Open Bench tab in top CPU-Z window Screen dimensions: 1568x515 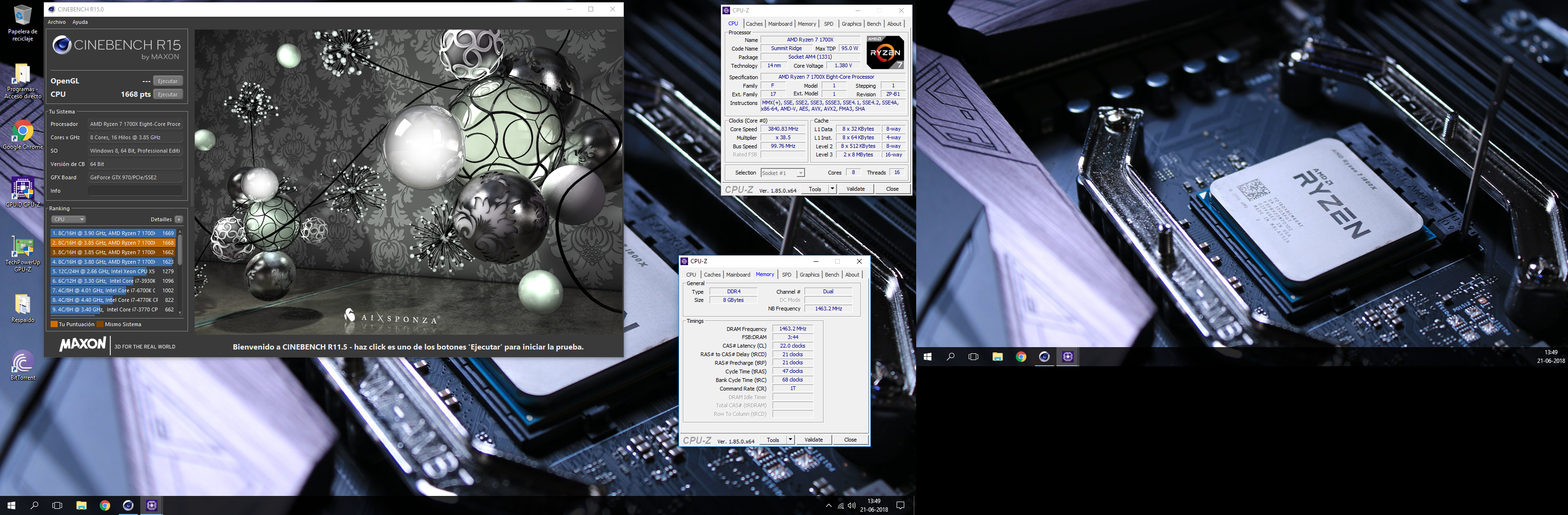point(874,24)
